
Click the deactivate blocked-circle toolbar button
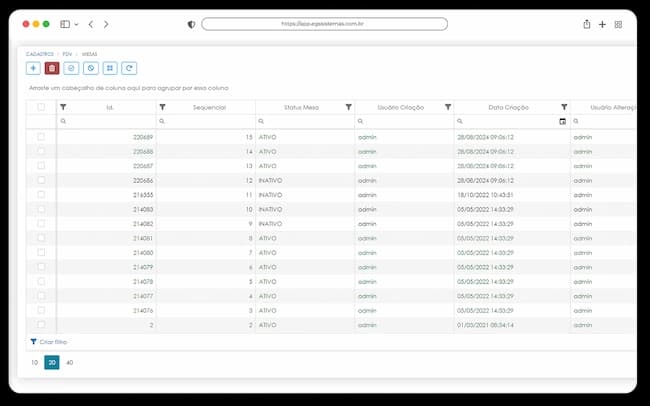tap(91, 68)
